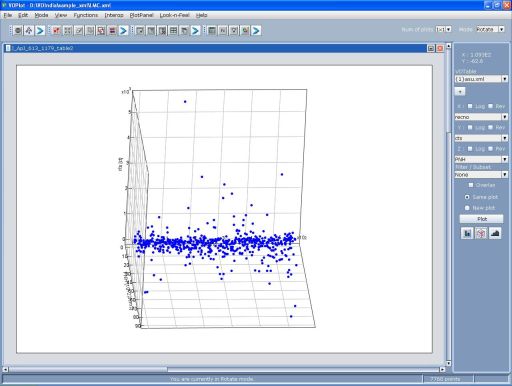Open the View menu

tap(61, 15)
